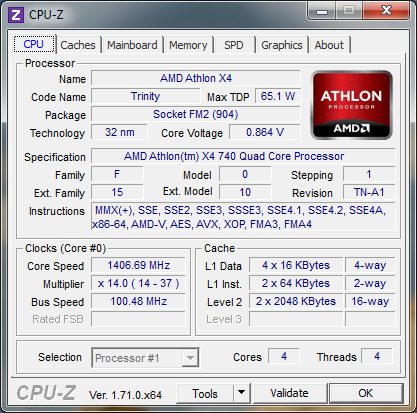417x413 pixels.
Task: Click the Multiplier value 'x 14.0 ( 14 - 37 )'
Action: pyautogui.click(x=138, y=283)
